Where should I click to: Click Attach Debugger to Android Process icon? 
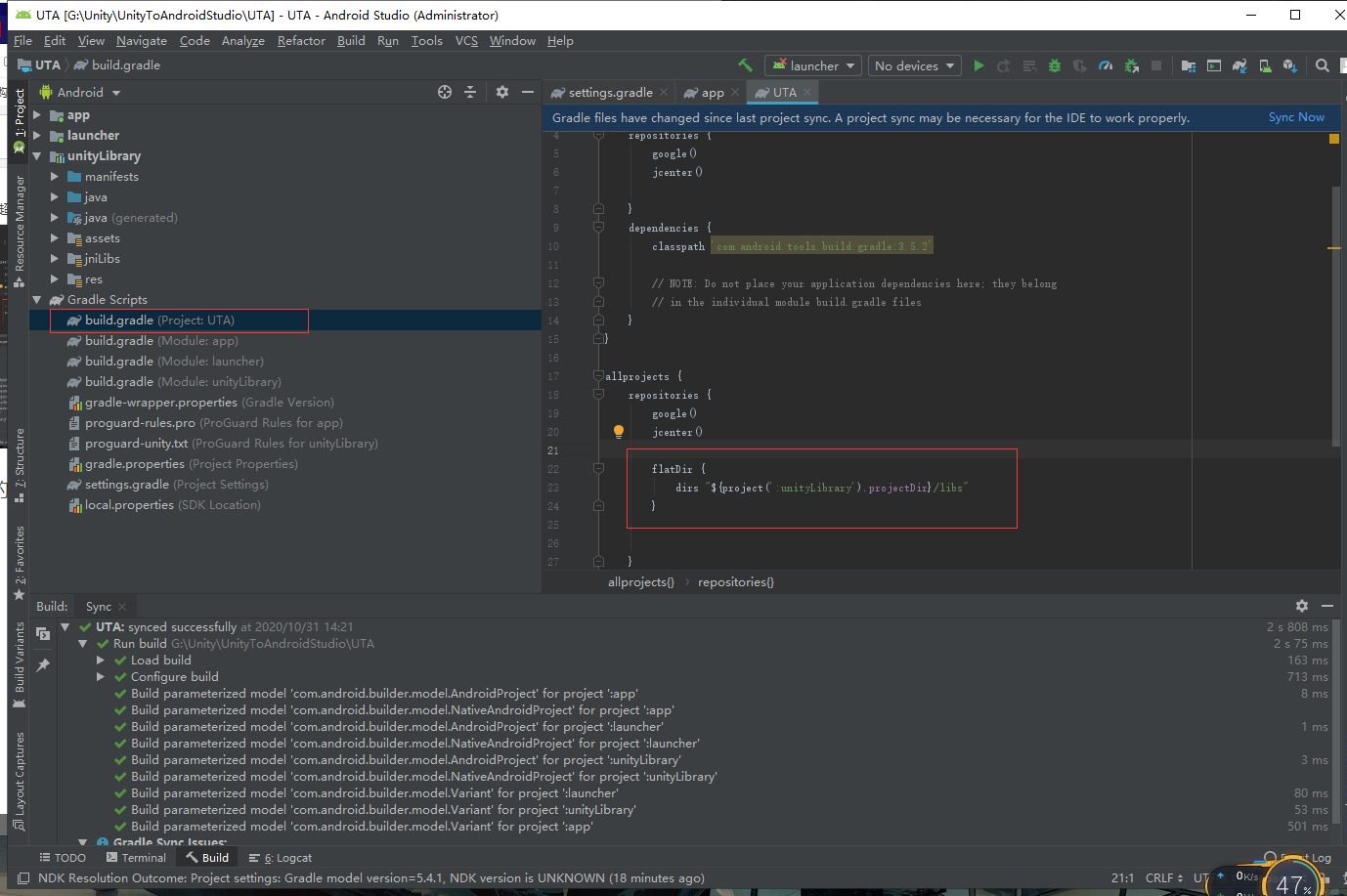coord(1132,65)
